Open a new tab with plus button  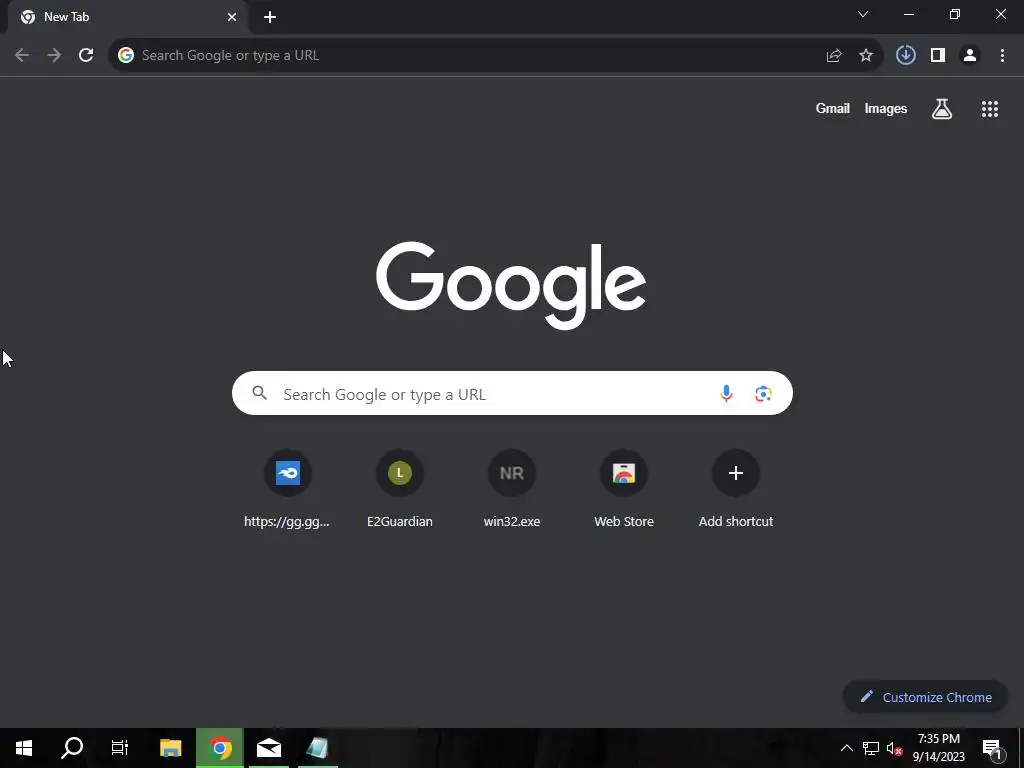click(x=270, y=17)
